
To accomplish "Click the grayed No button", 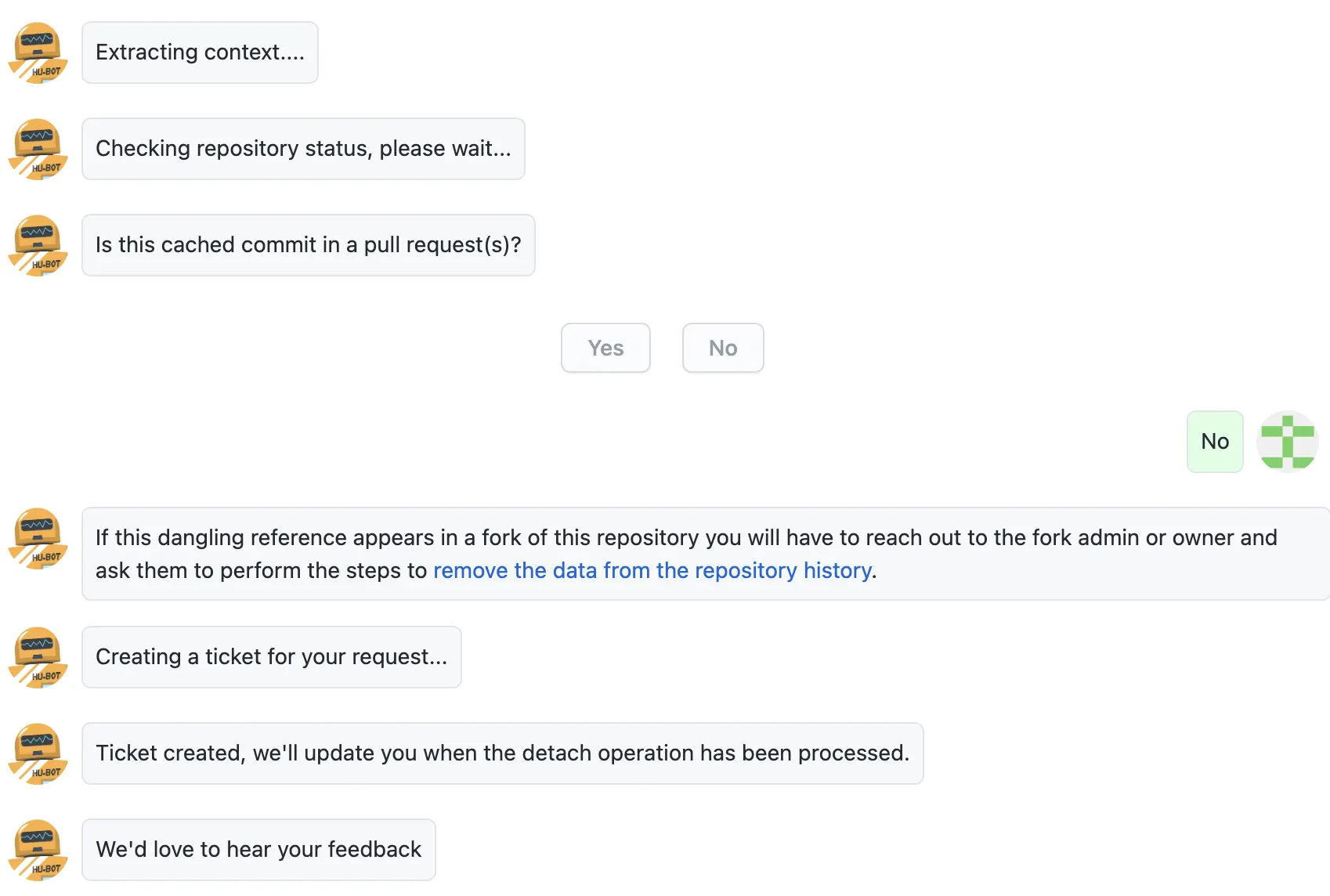I will tap(722, 348).
